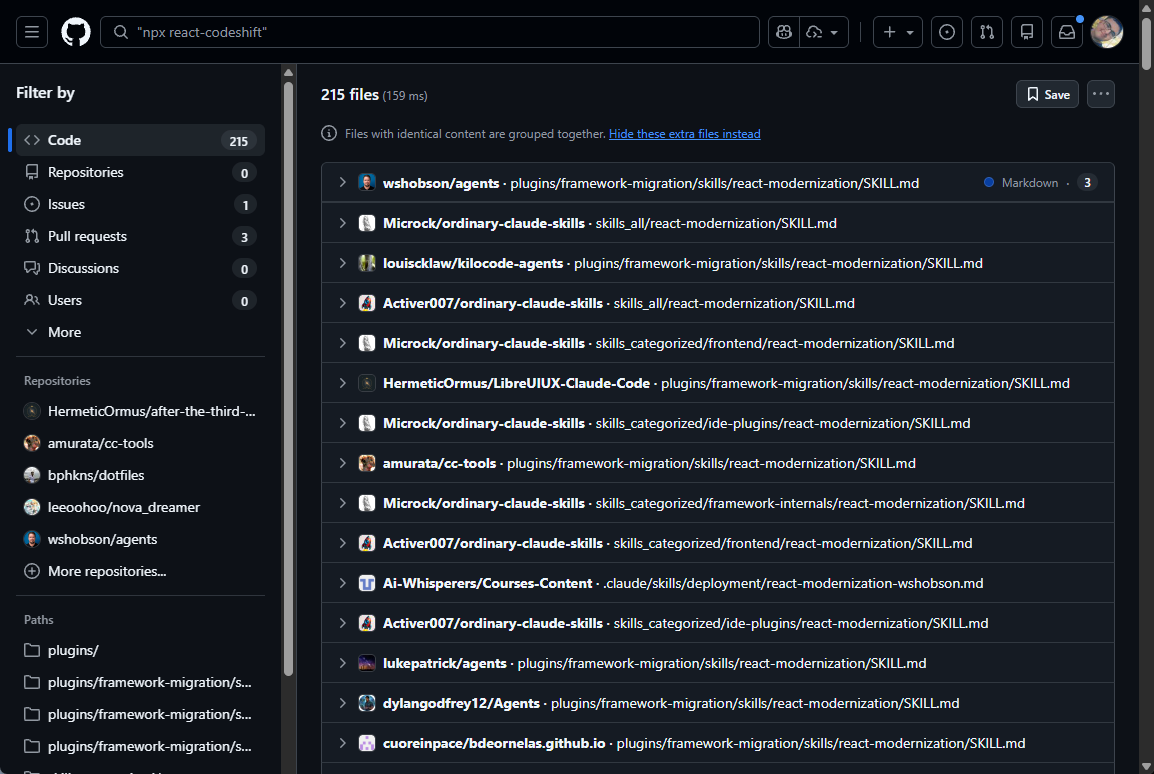Filter by HermeticOrmus/after-the-third repository

[140, 411]
